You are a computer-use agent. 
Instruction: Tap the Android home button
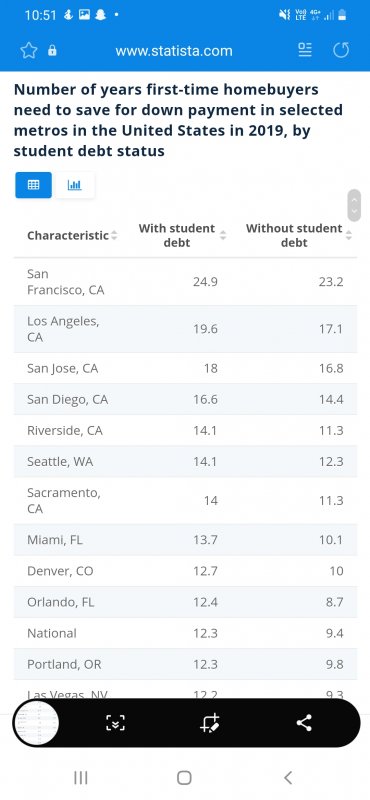[184, 778]
